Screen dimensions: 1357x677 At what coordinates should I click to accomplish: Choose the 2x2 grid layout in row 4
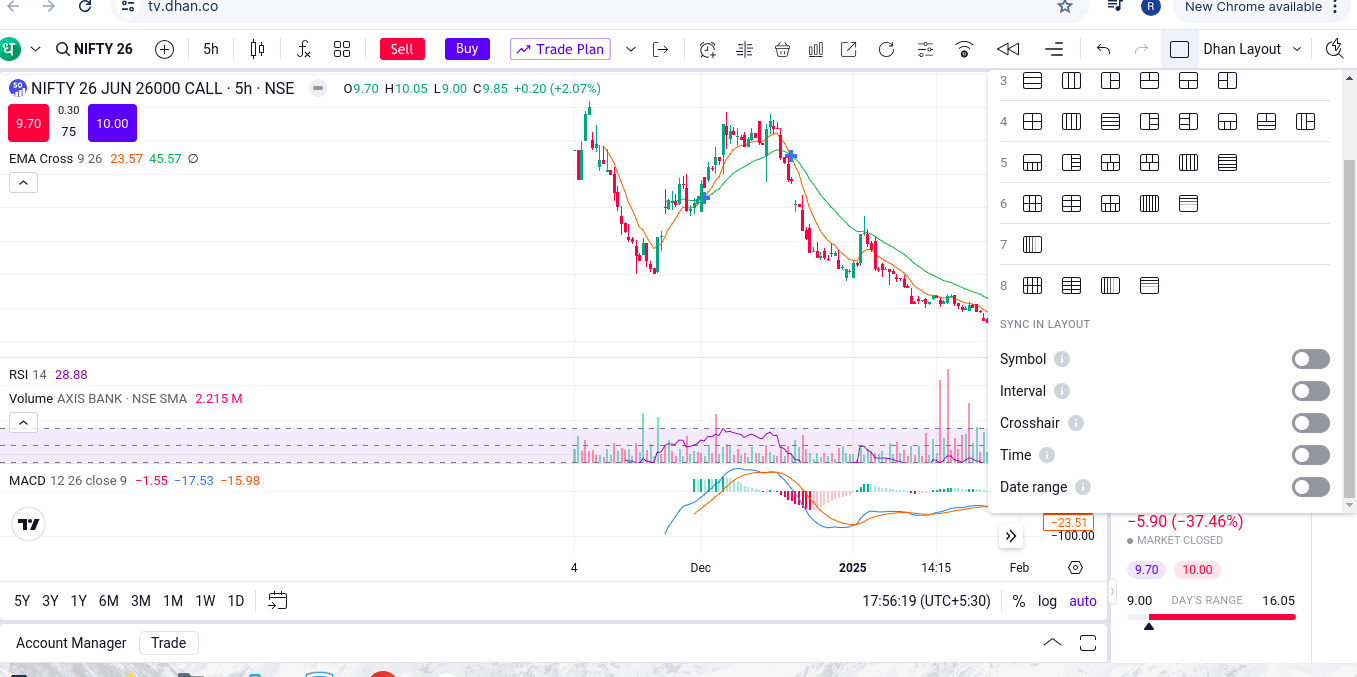1033,121
